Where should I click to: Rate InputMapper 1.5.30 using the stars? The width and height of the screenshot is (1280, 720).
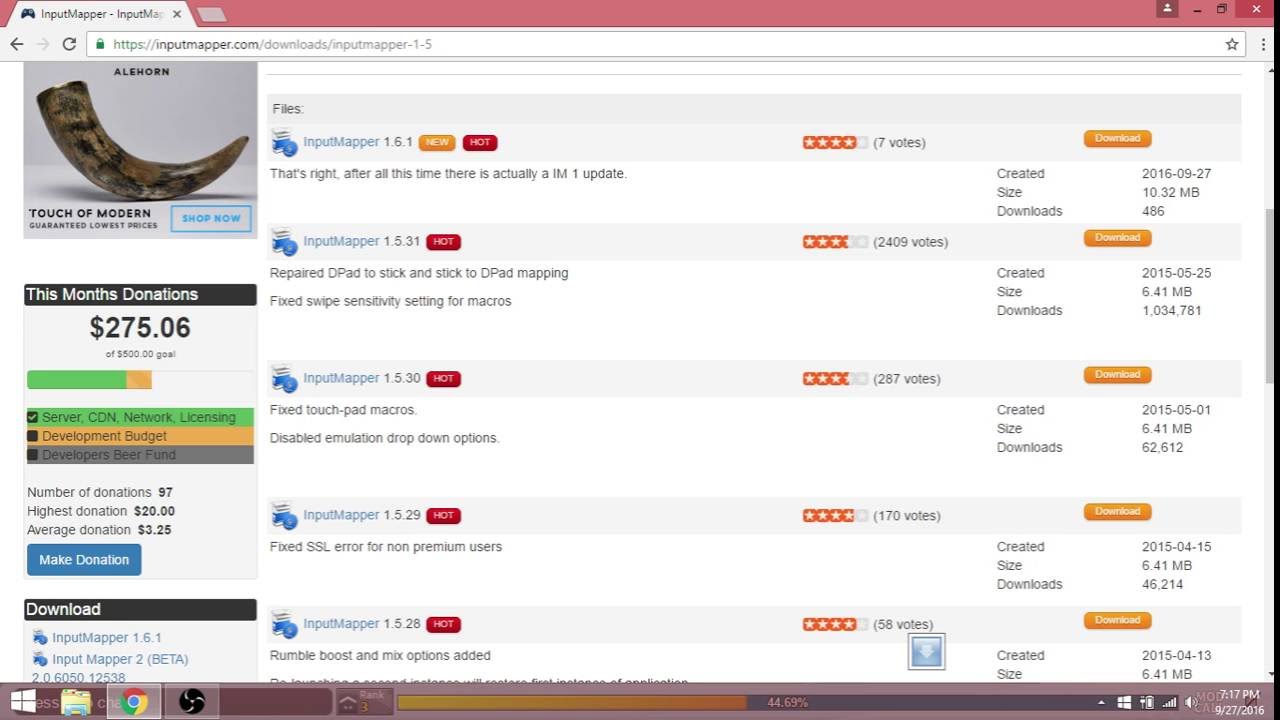835,378
